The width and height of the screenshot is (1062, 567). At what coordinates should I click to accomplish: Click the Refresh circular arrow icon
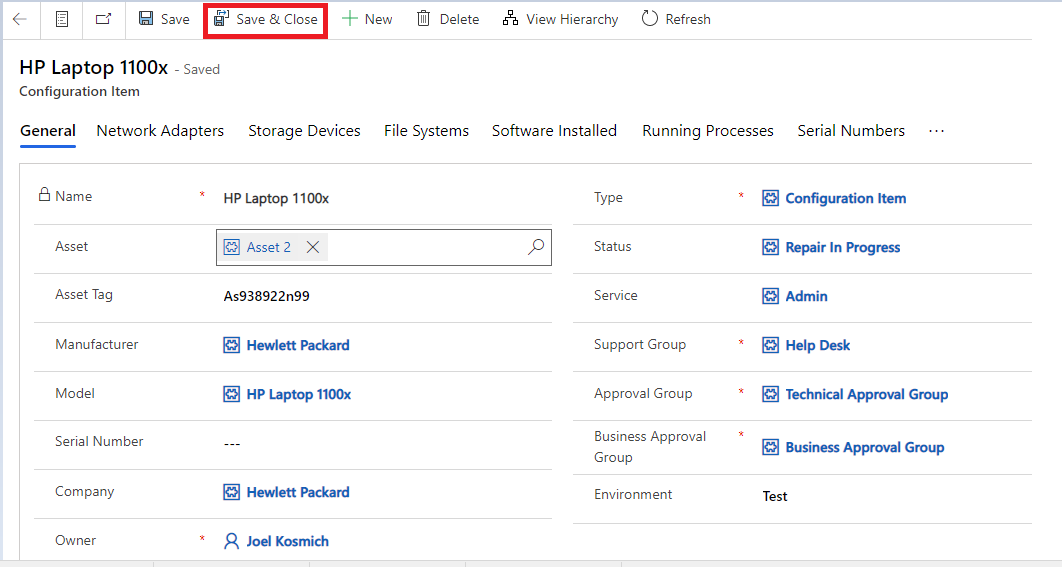click(650, 18)
